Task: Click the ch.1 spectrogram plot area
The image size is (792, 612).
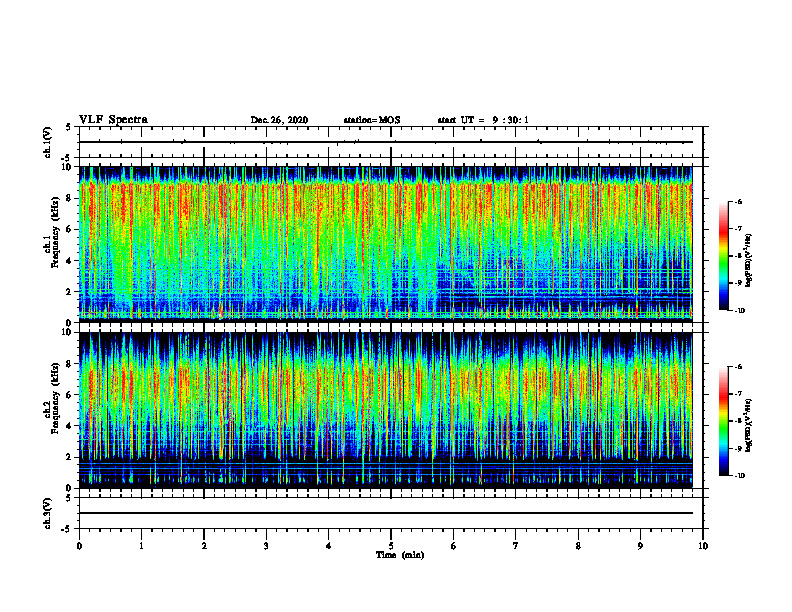Action: [x=386, y=244]
